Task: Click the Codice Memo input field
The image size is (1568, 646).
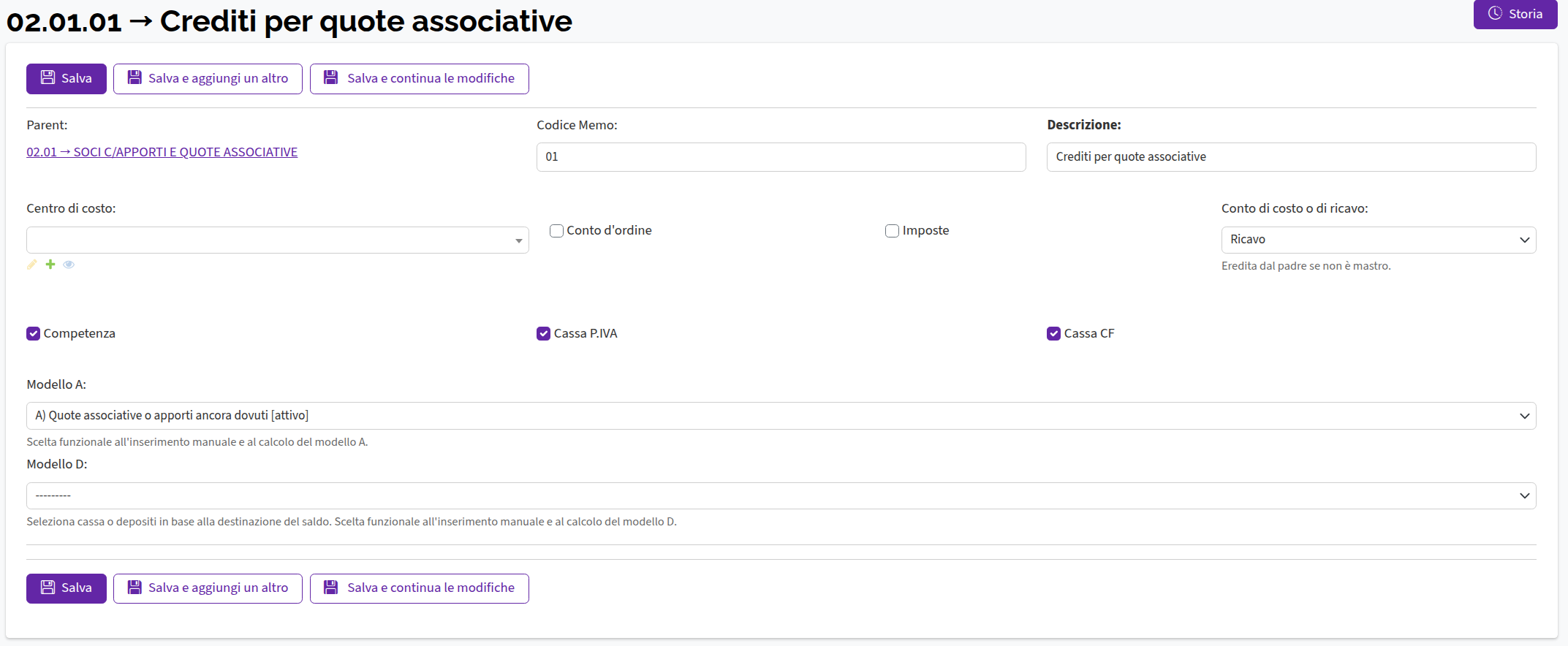Action: 781,157
